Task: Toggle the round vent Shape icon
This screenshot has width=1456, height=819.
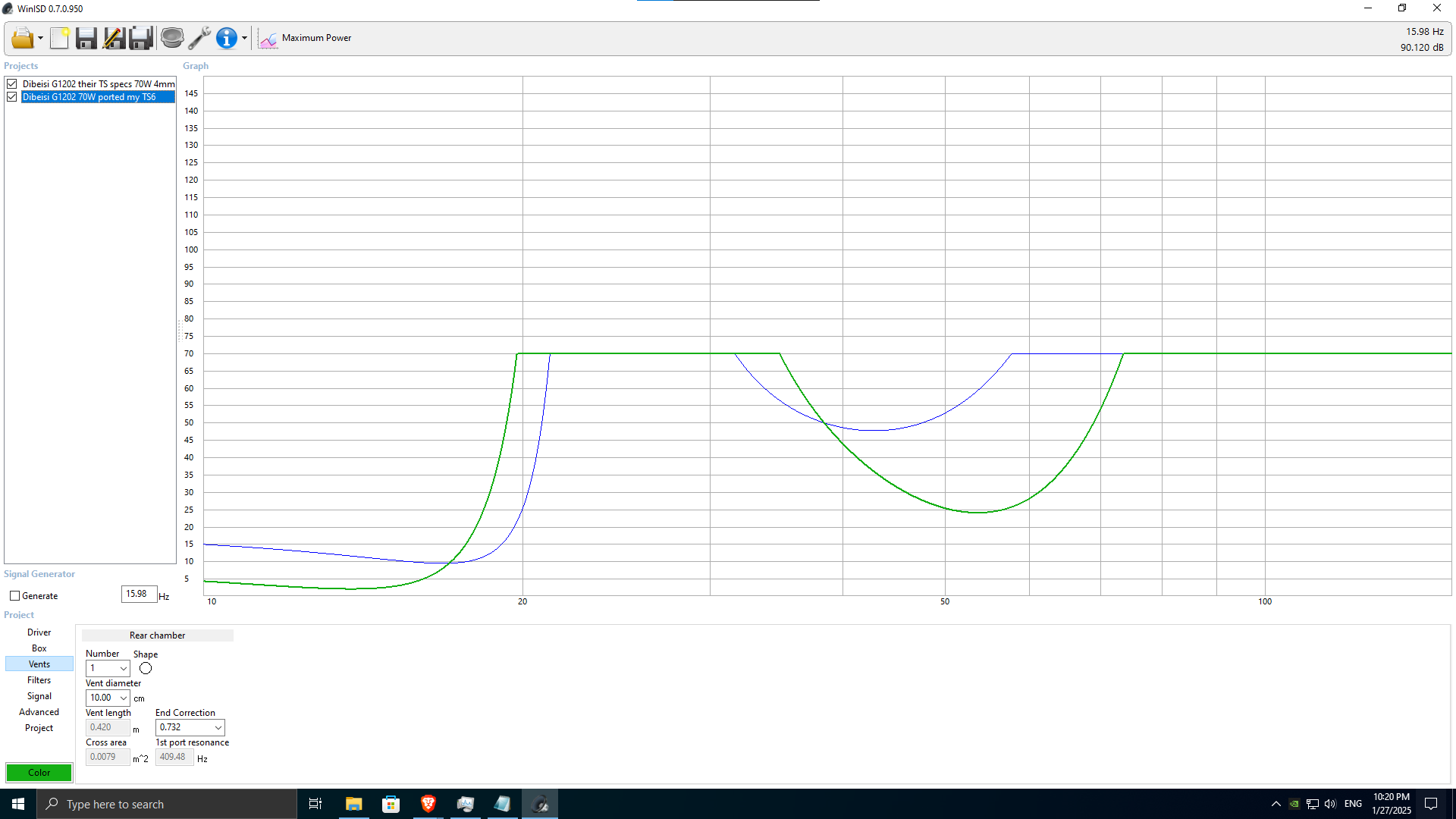Action: click(x=146, y=668)
